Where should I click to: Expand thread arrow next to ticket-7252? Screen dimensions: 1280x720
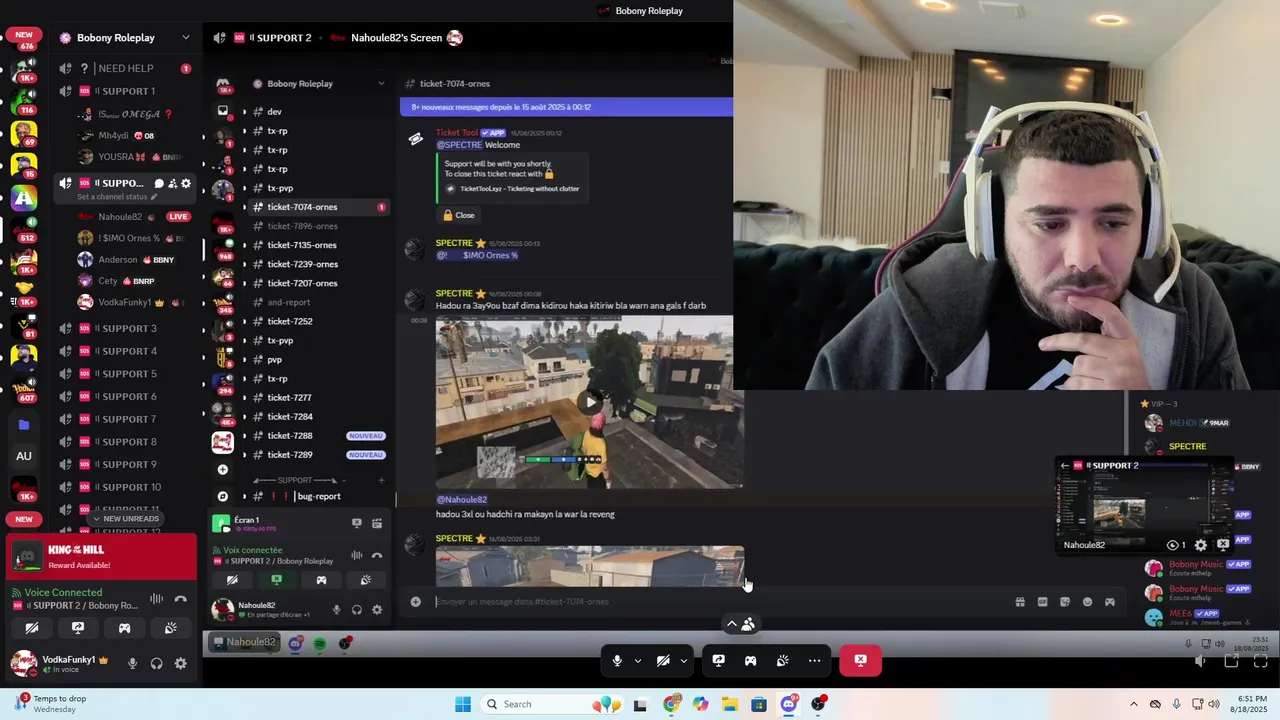pos(244,322)
